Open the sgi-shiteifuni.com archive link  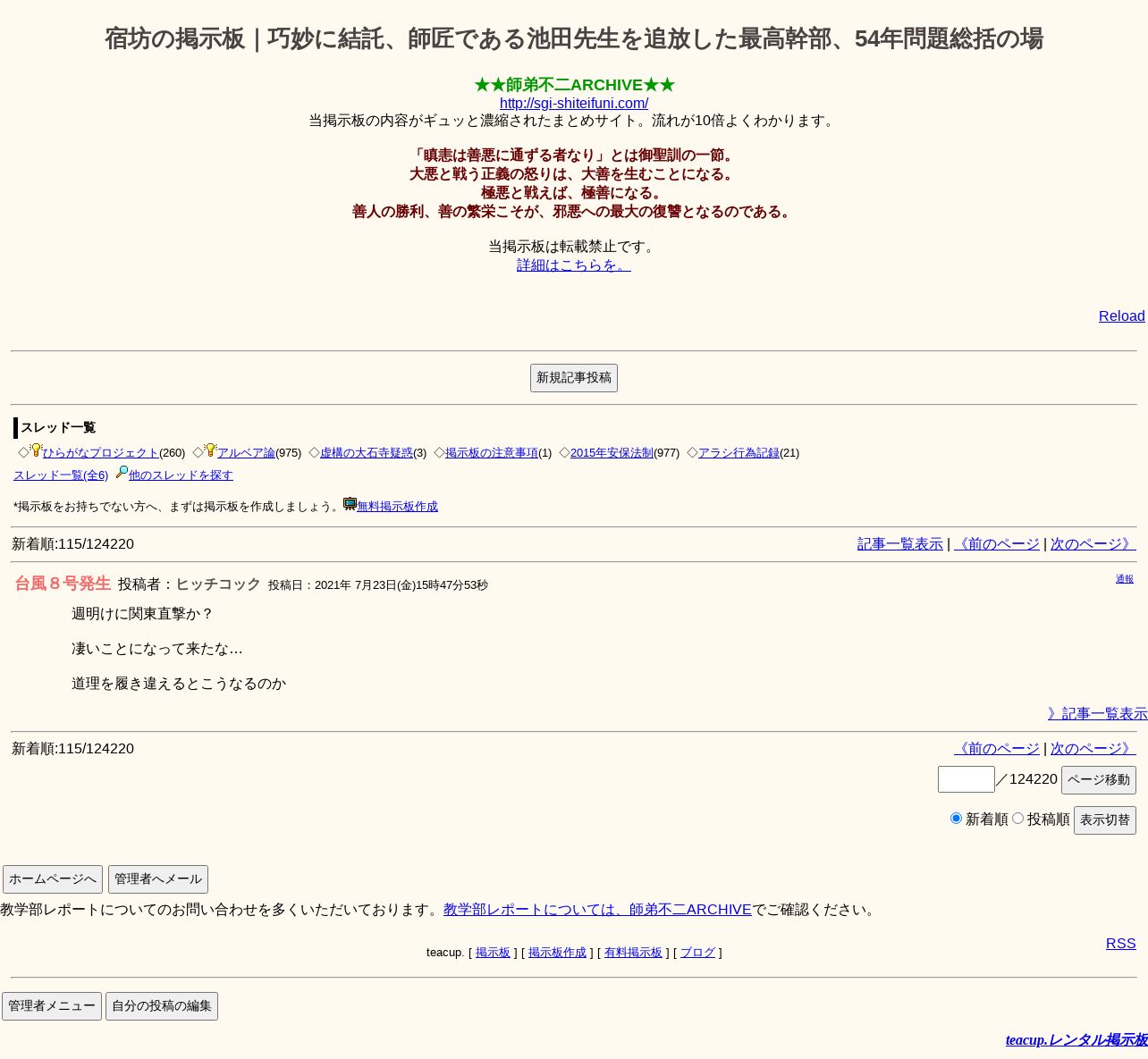[x=574, y=104]
